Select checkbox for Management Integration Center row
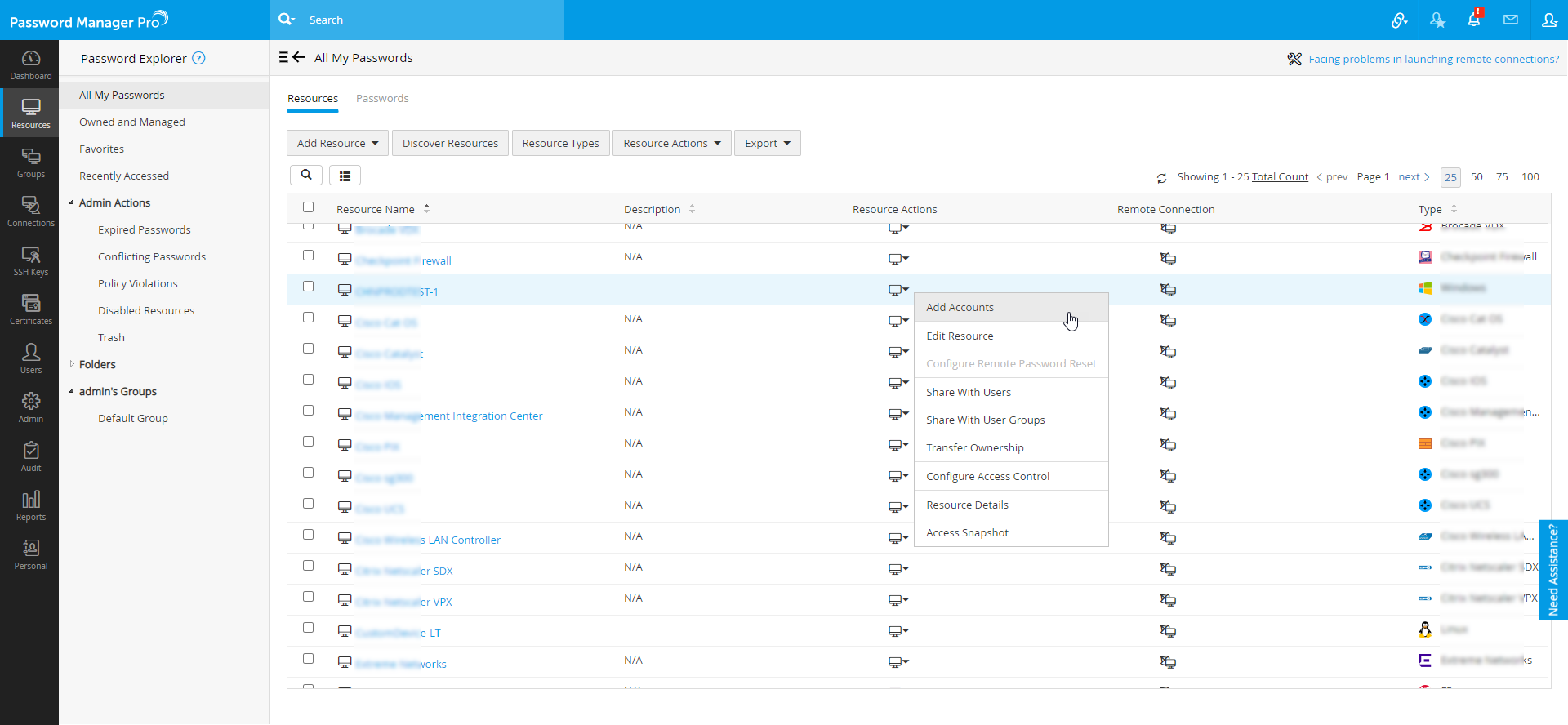Viewport: 1568px width, 725px height. coord(308,411)
